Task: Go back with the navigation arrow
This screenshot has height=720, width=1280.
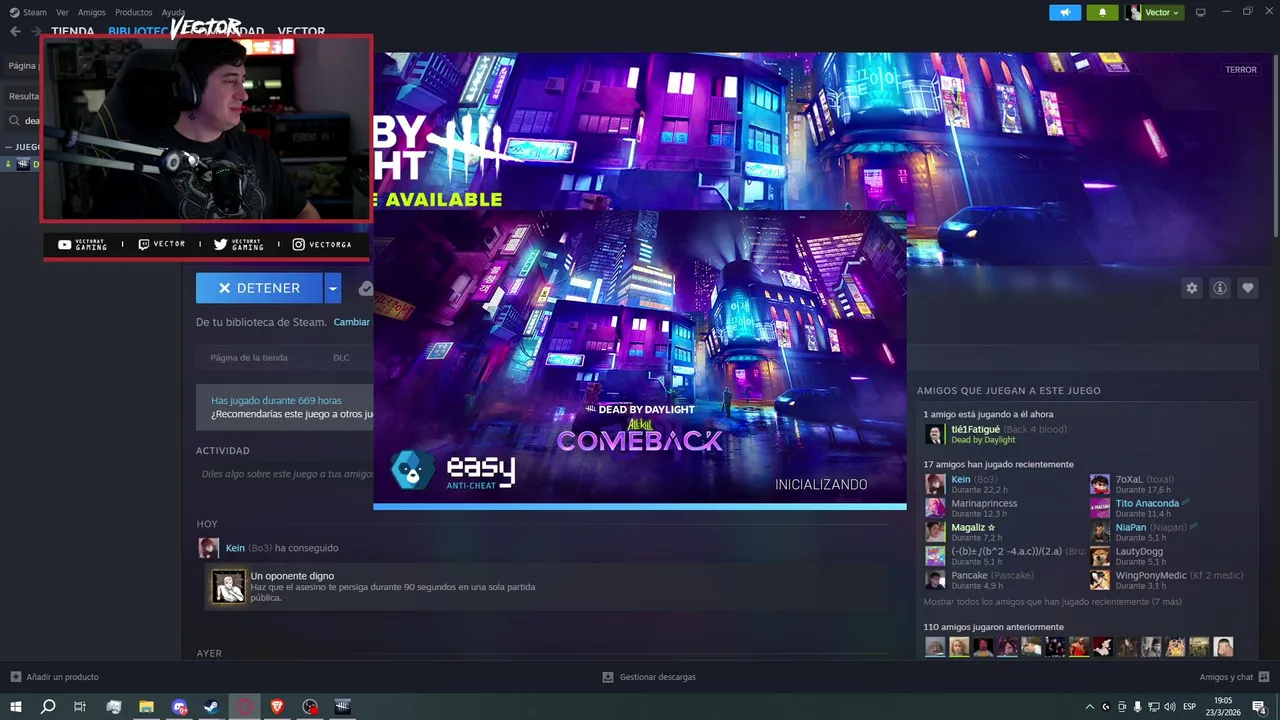Action: coord(15,31)
